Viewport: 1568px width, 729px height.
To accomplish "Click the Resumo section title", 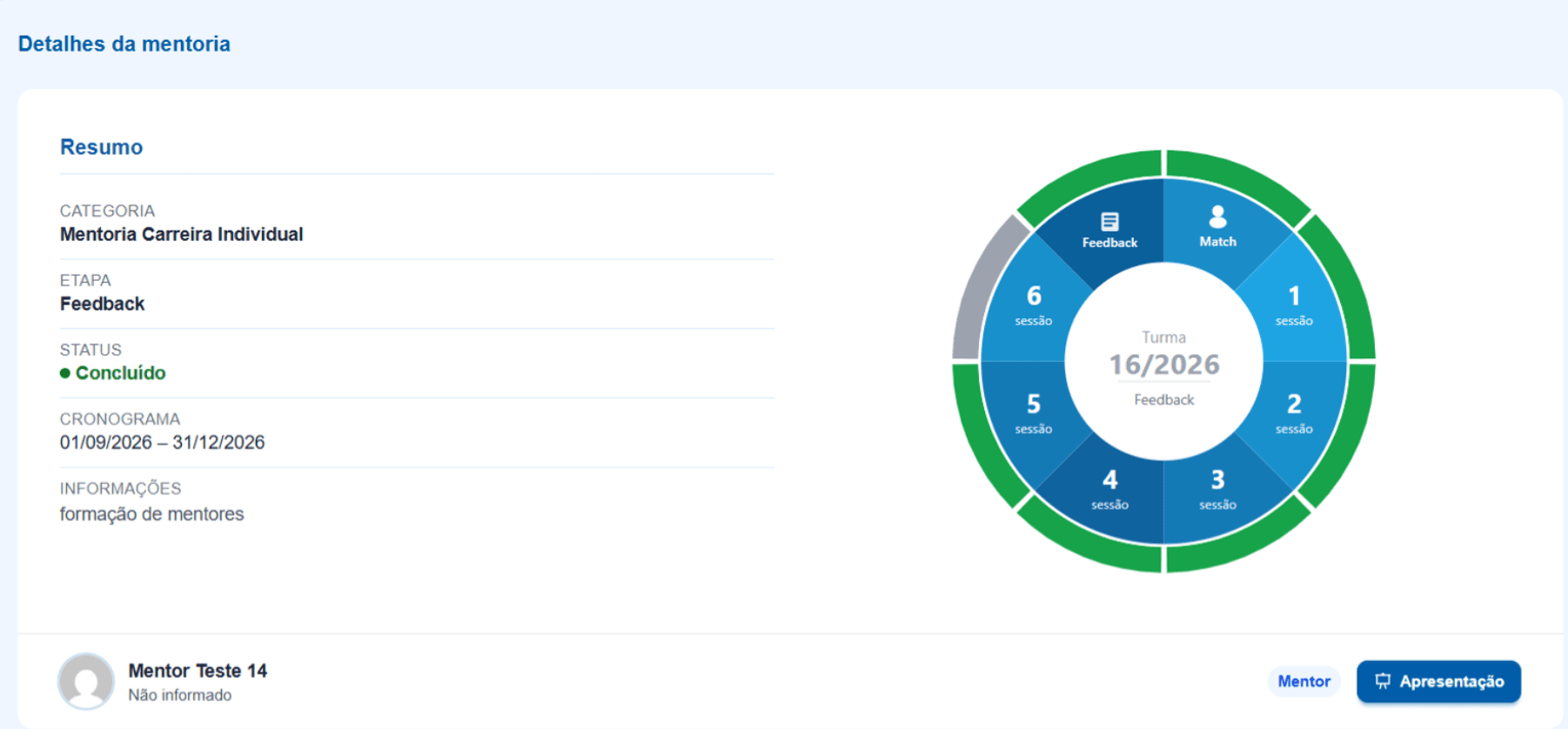I will 101,147.
